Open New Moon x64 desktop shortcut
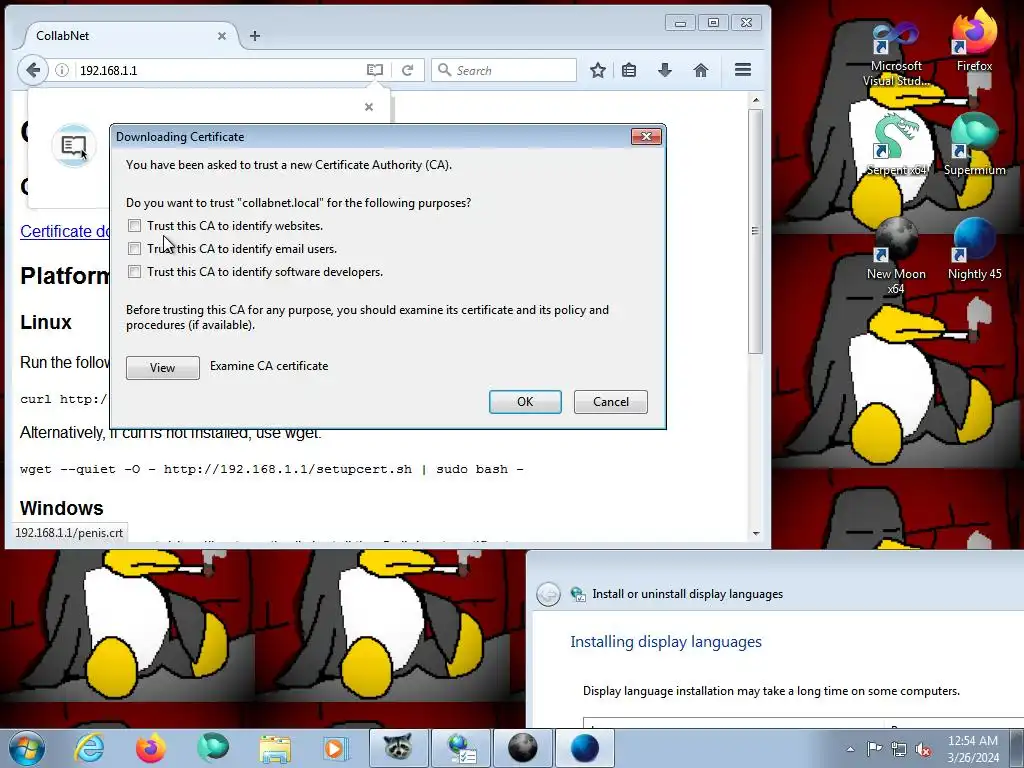The image size is (1024, 768). [x=895, y=257]
